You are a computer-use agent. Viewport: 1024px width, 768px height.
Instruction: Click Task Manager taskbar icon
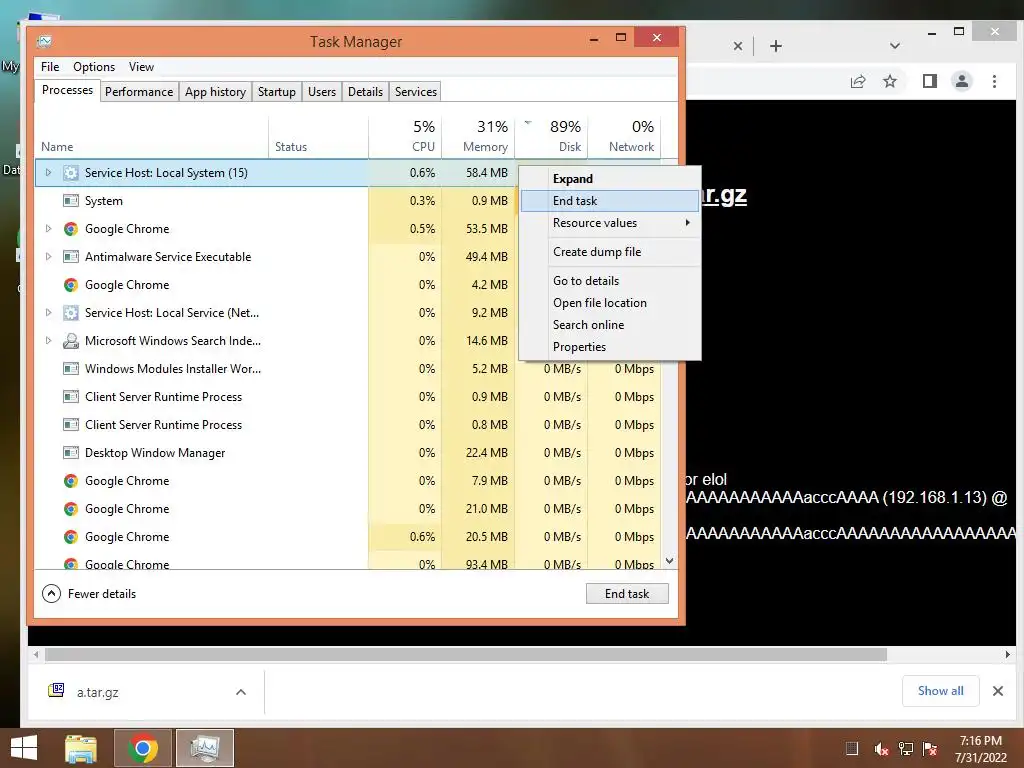point(204,748)
